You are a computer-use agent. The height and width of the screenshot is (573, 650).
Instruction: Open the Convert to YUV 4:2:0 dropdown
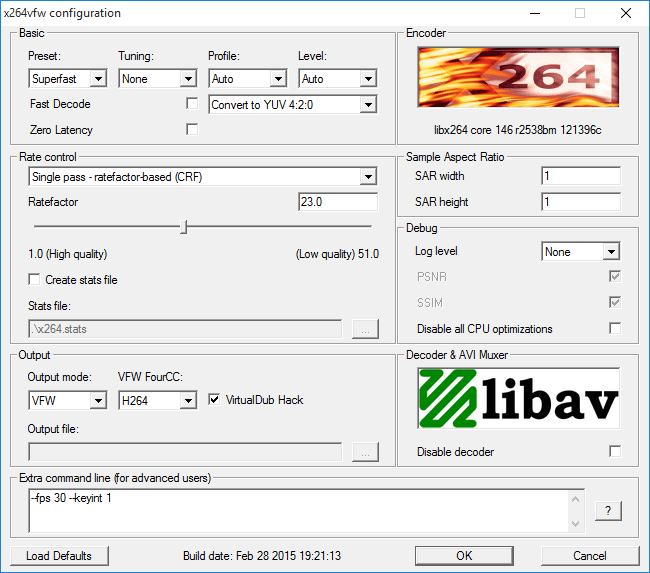pos(293,104)
